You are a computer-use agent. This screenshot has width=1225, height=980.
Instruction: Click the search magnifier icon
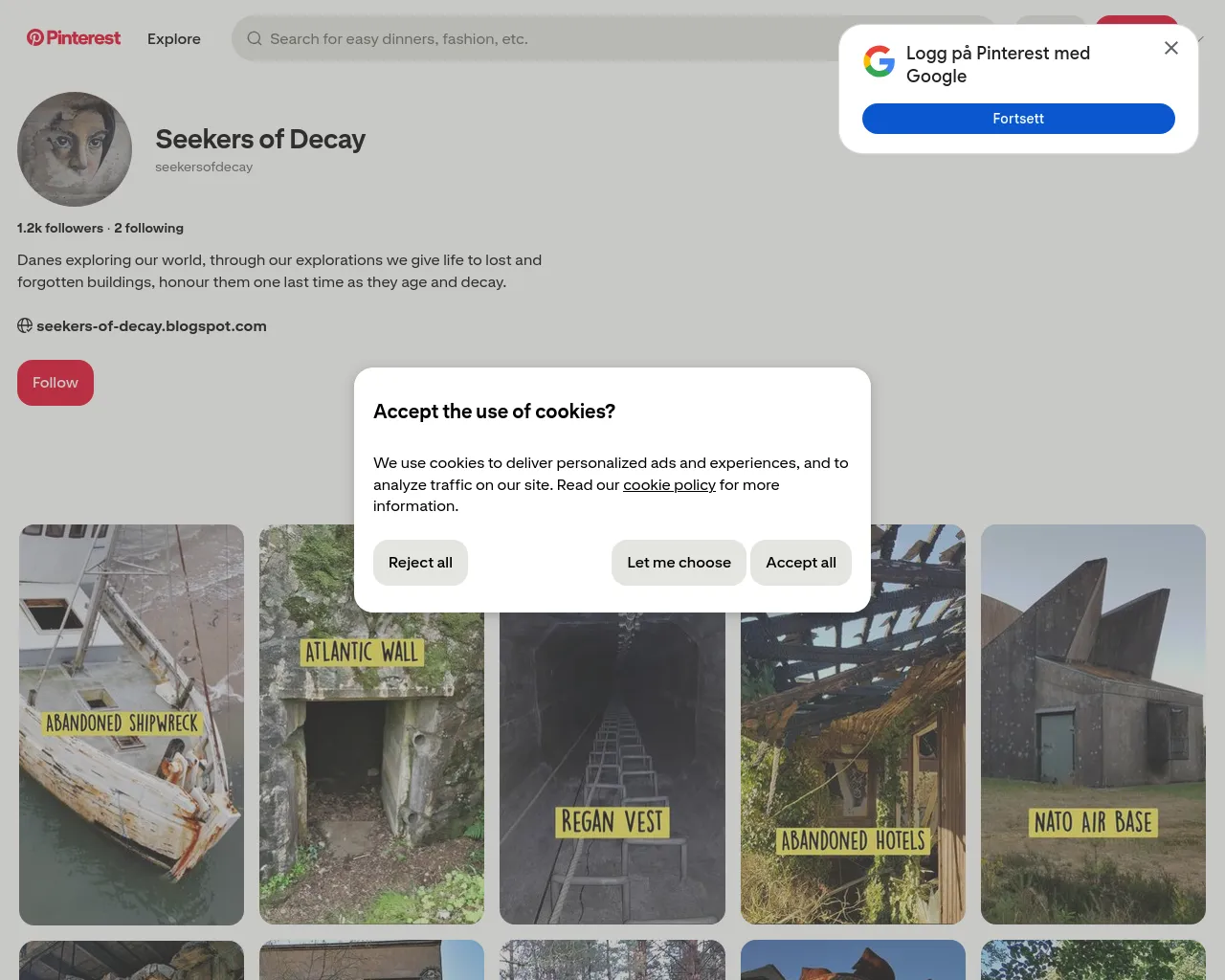click(x=255, y=39)
